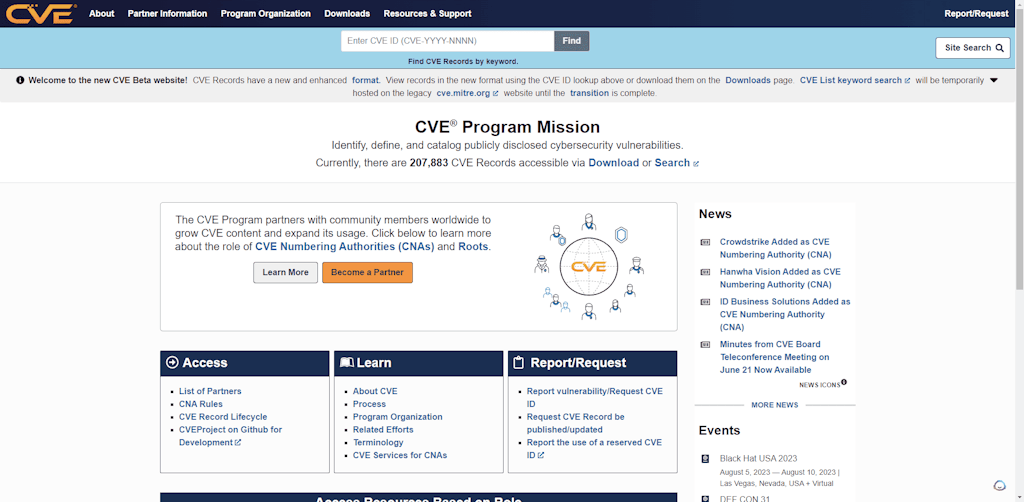1024x502 pixels.
Task: Open Minutes from CVE Board Teleconference news
Action: click(x=775, y=357)
